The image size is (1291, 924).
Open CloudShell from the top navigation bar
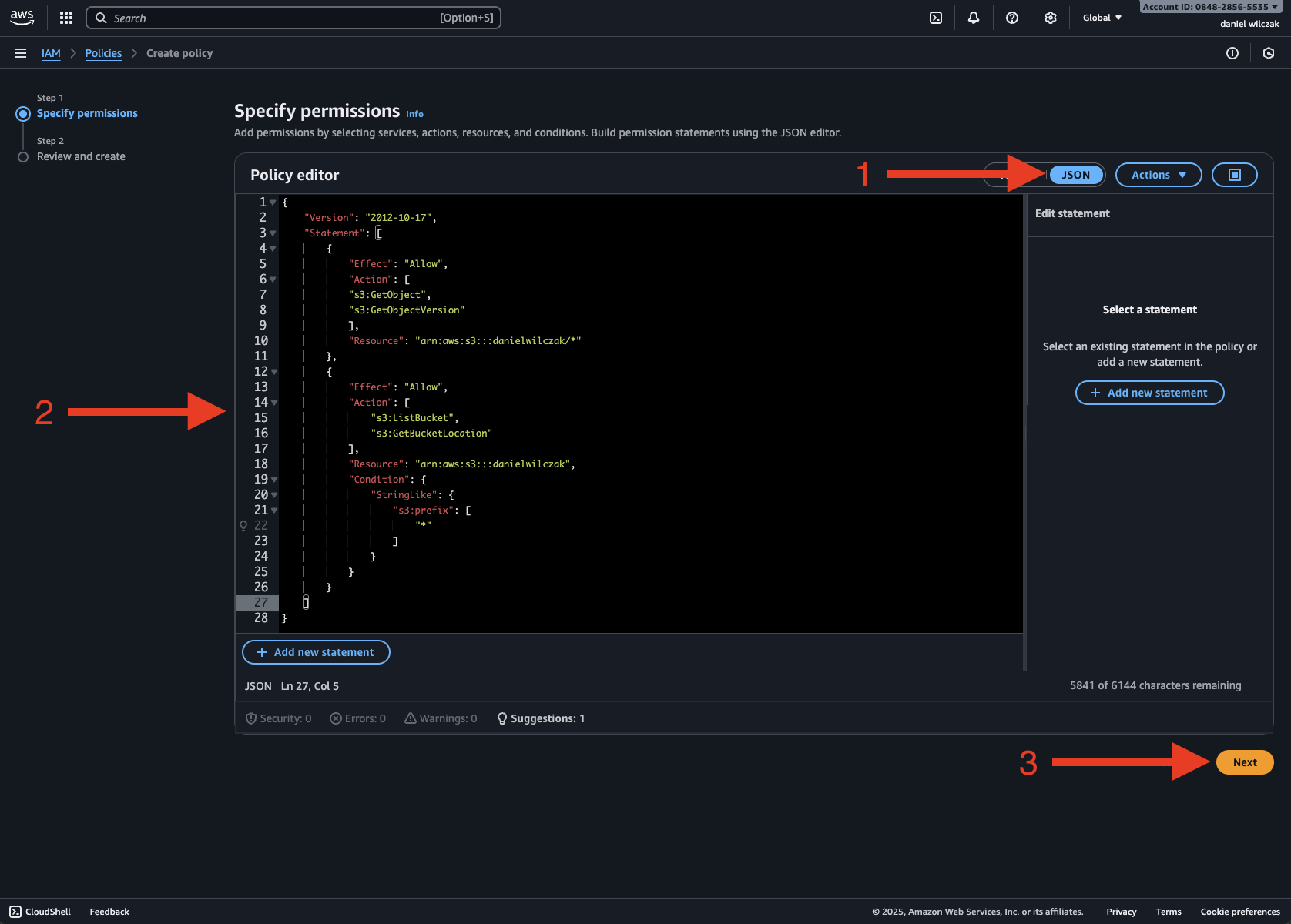point(936,18)
